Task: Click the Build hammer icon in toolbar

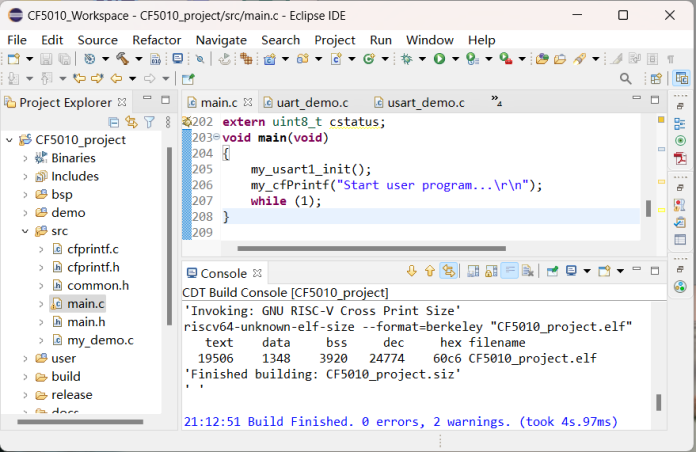Action: point(122,59)
